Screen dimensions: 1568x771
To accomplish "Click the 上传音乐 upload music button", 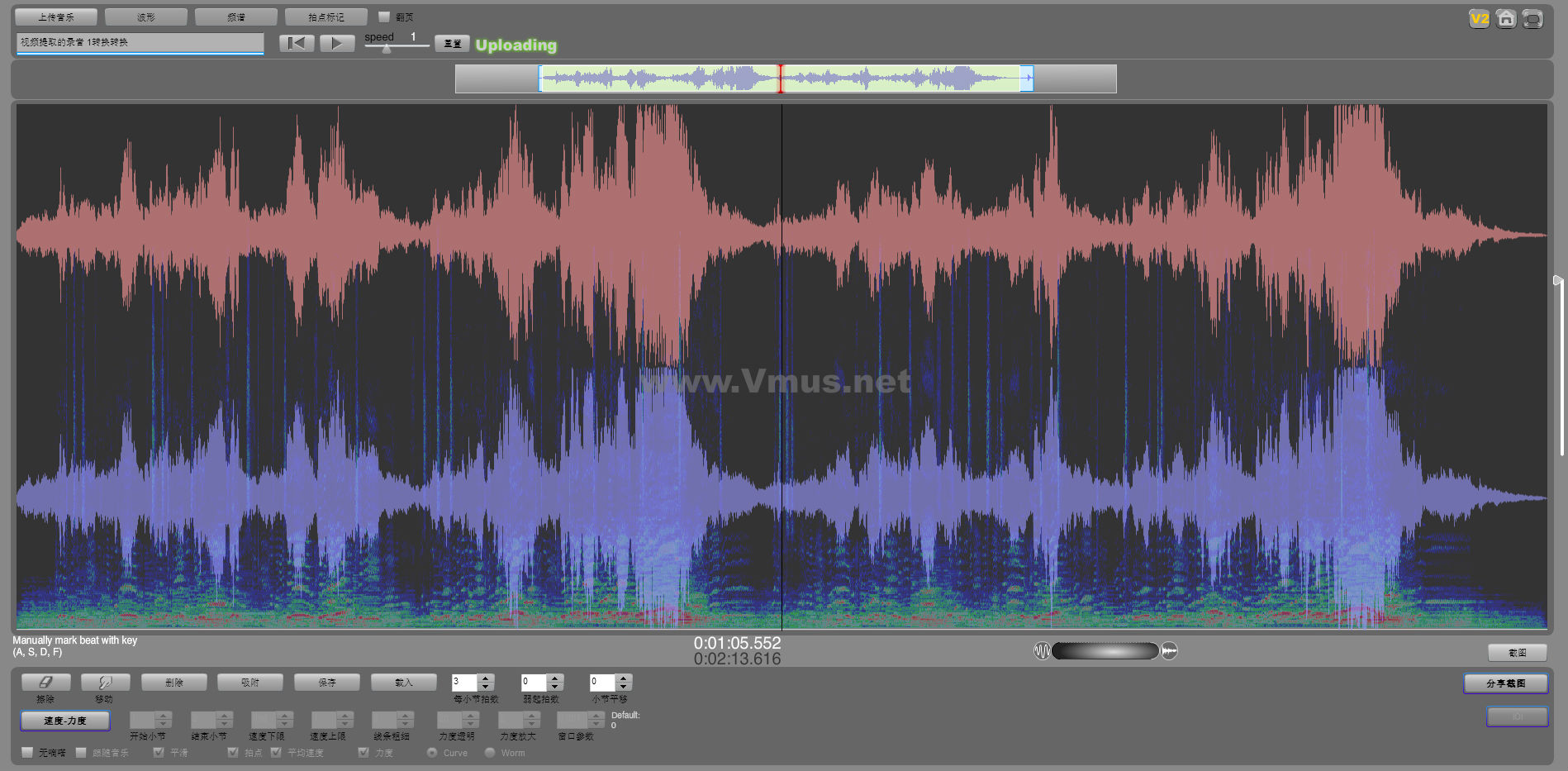I will pyautogui.click(x=56, y=17).
